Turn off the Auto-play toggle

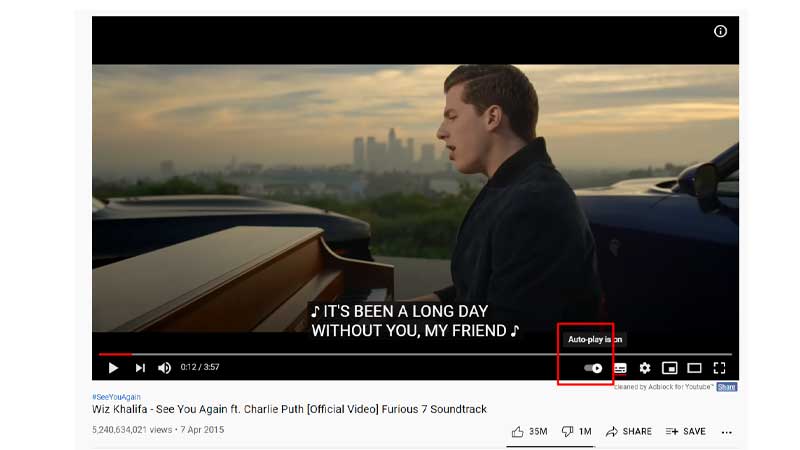tap(593, 368)
